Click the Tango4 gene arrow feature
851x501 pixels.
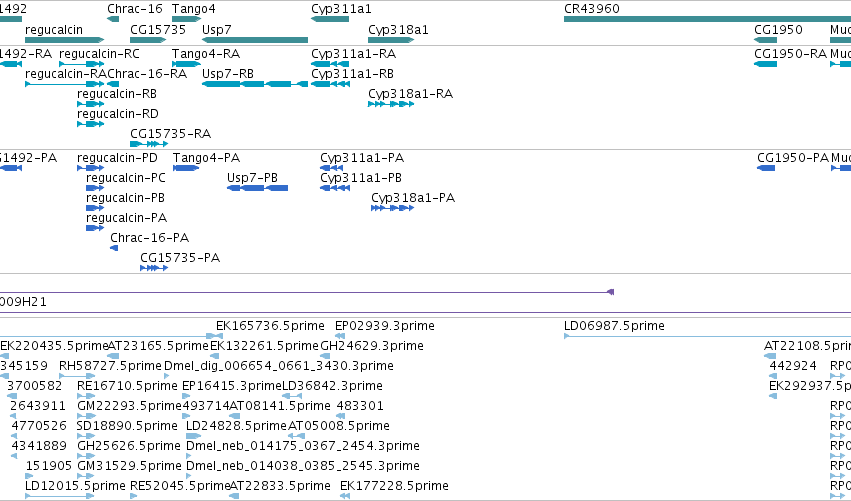pos(186,19)
